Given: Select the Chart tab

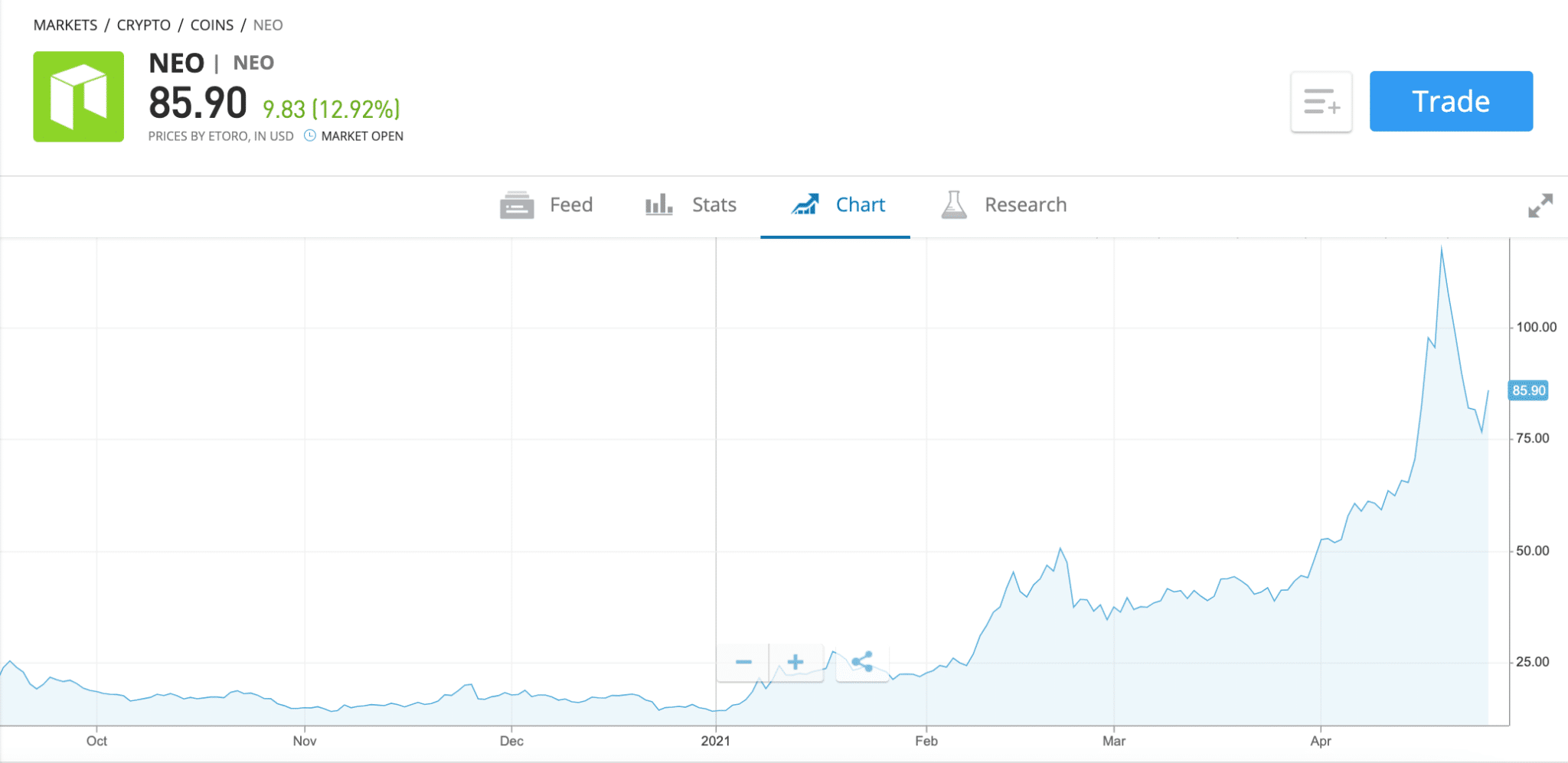Looking at the screenshot, I should click(860, 205).
